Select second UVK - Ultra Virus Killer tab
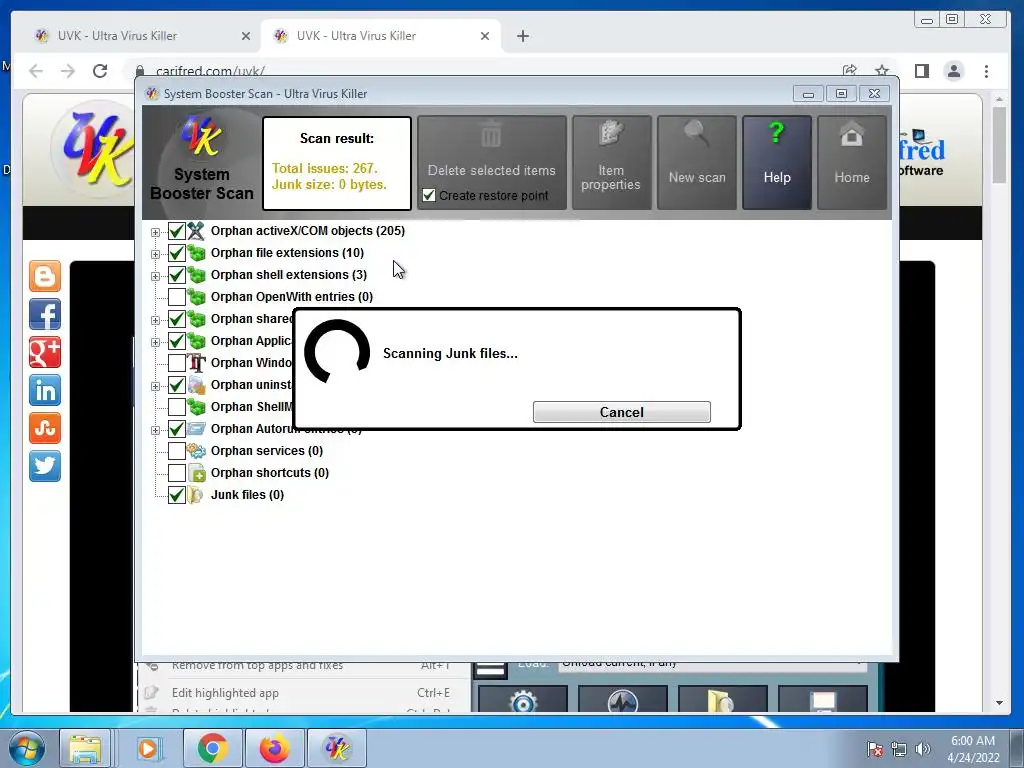 (381, 36)
